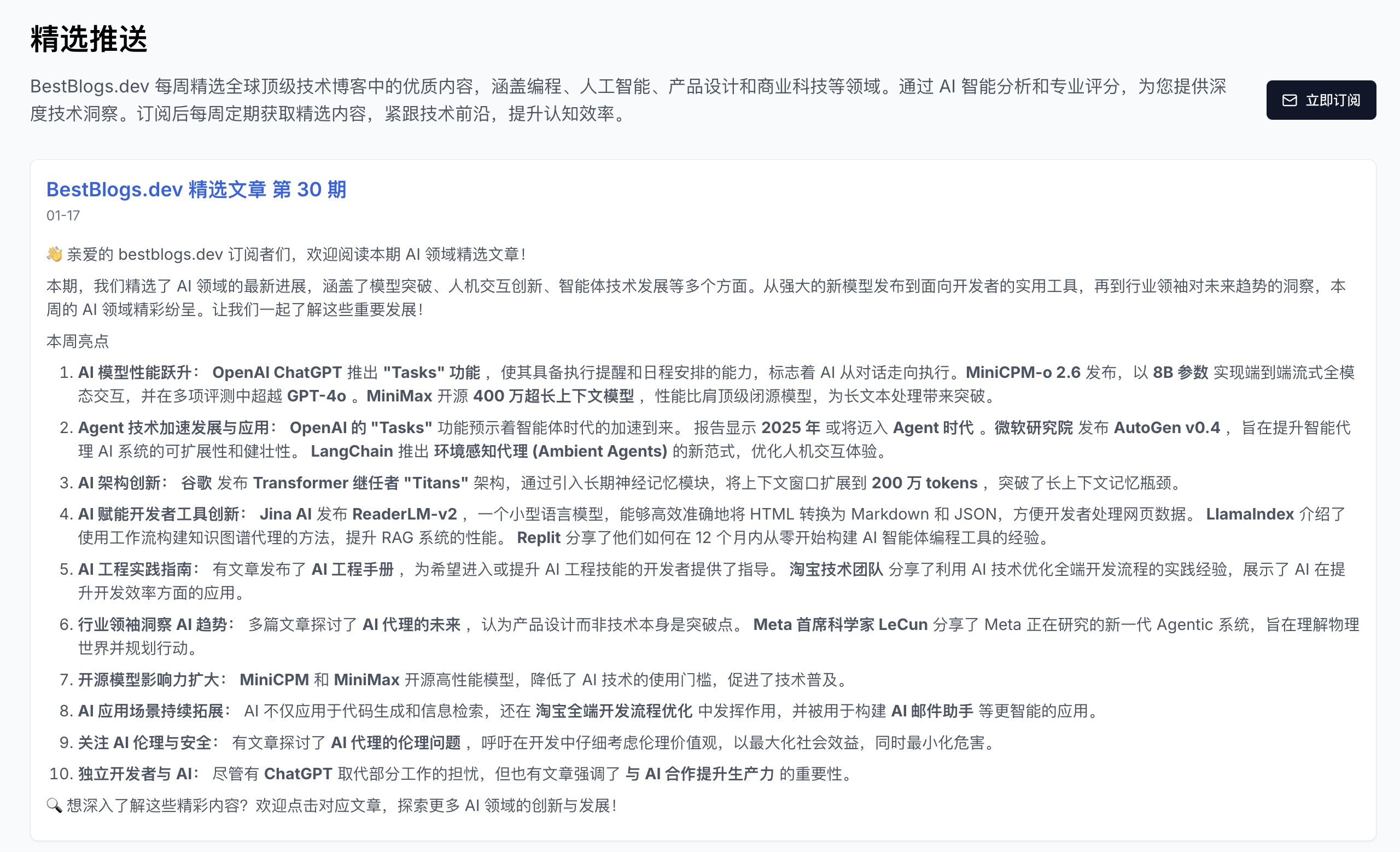Click bold text 淘宝技术团队
Image resolution: width=1400 pixels, height=852 pixels.
[x=835, y=569]
